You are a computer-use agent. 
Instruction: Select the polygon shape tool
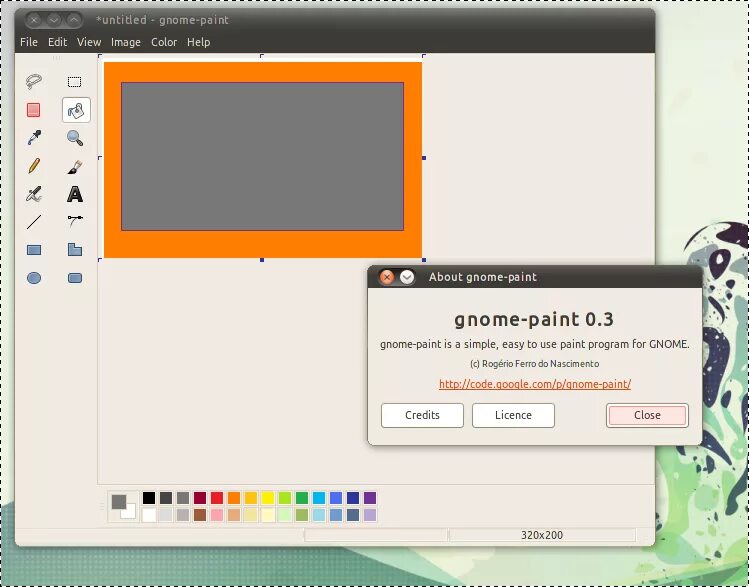click(75, 249)
